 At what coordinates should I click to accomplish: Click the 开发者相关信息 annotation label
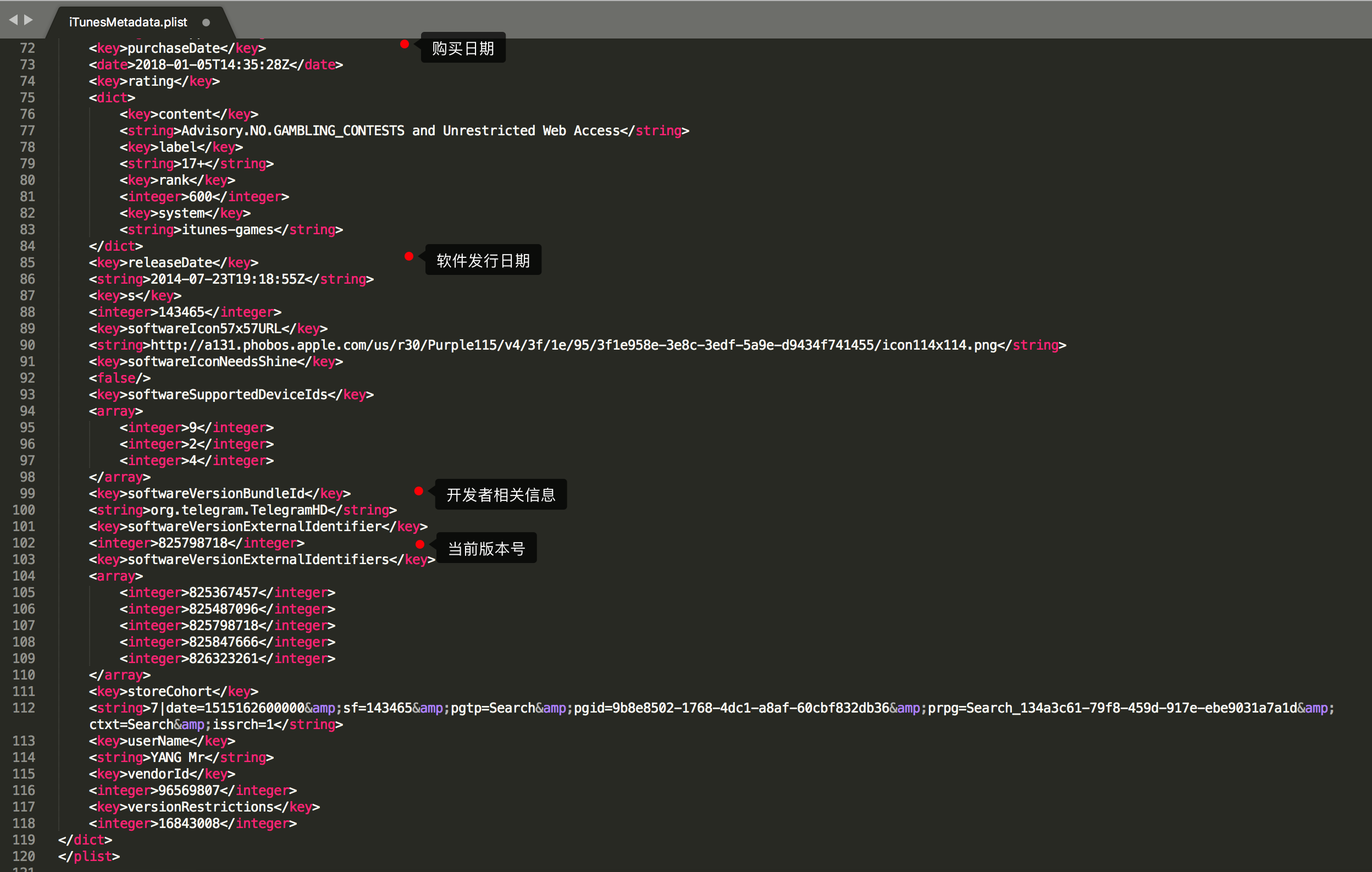click(x=500, y=495)
